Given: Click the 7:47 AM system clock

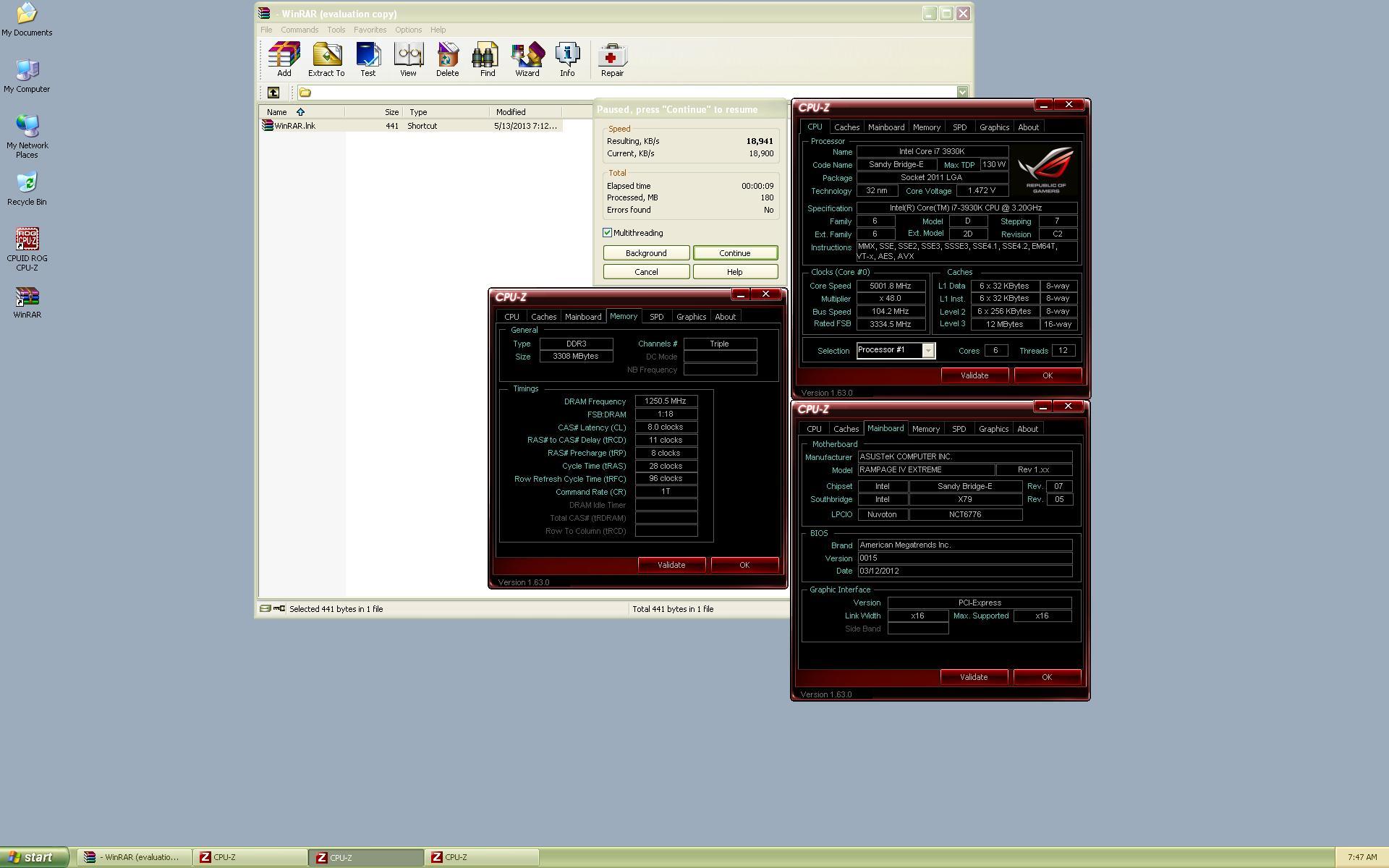Looking at the screenshot, I should click(x=1362, y=857).
